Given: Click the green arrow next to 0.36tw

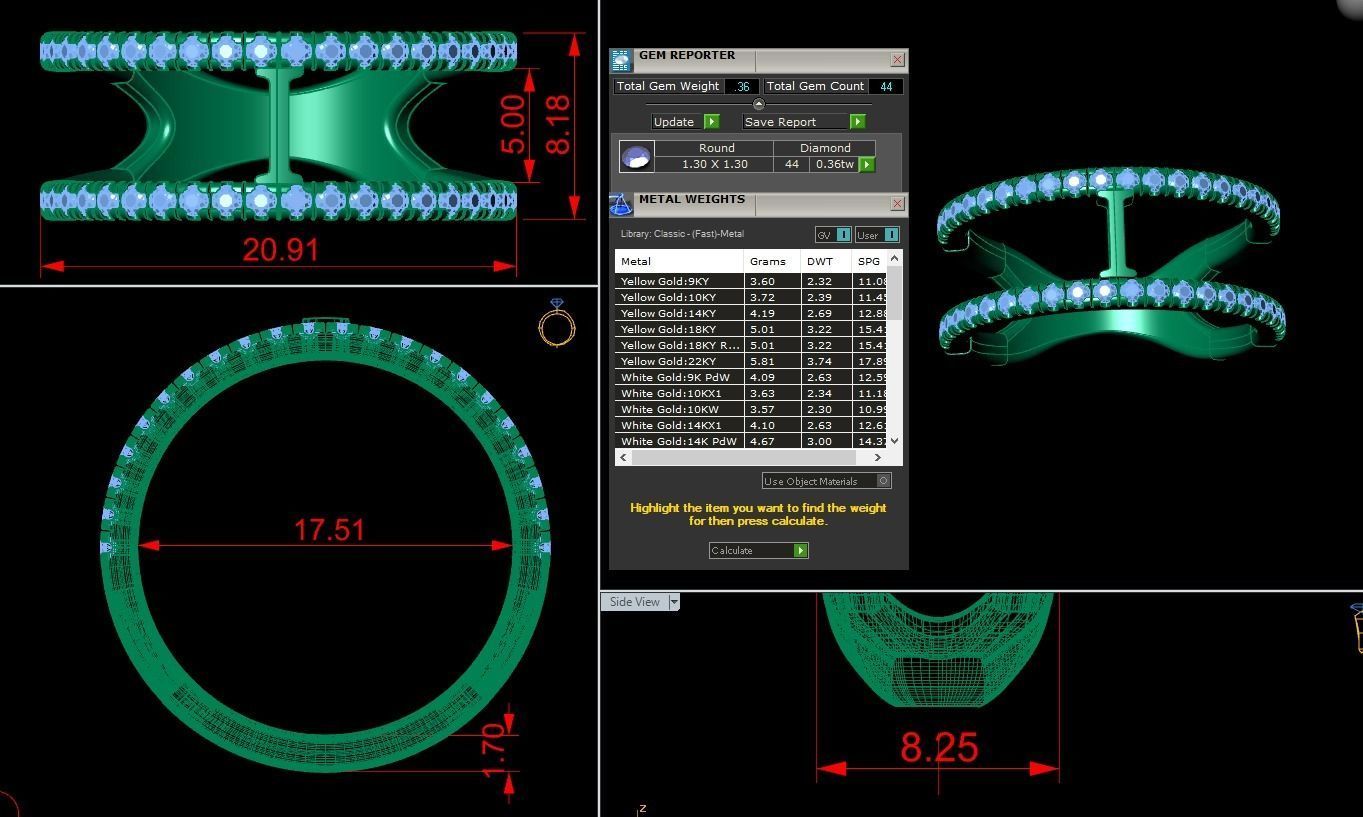Looking at the screenshot, I should [867, 164].
